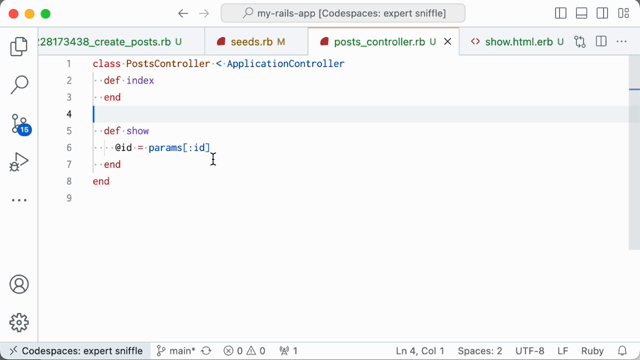The width and height of the screenshot is (640, 360).
Task: Split the editor to the right
Action: pyautogui.click(x=601, y=42)
